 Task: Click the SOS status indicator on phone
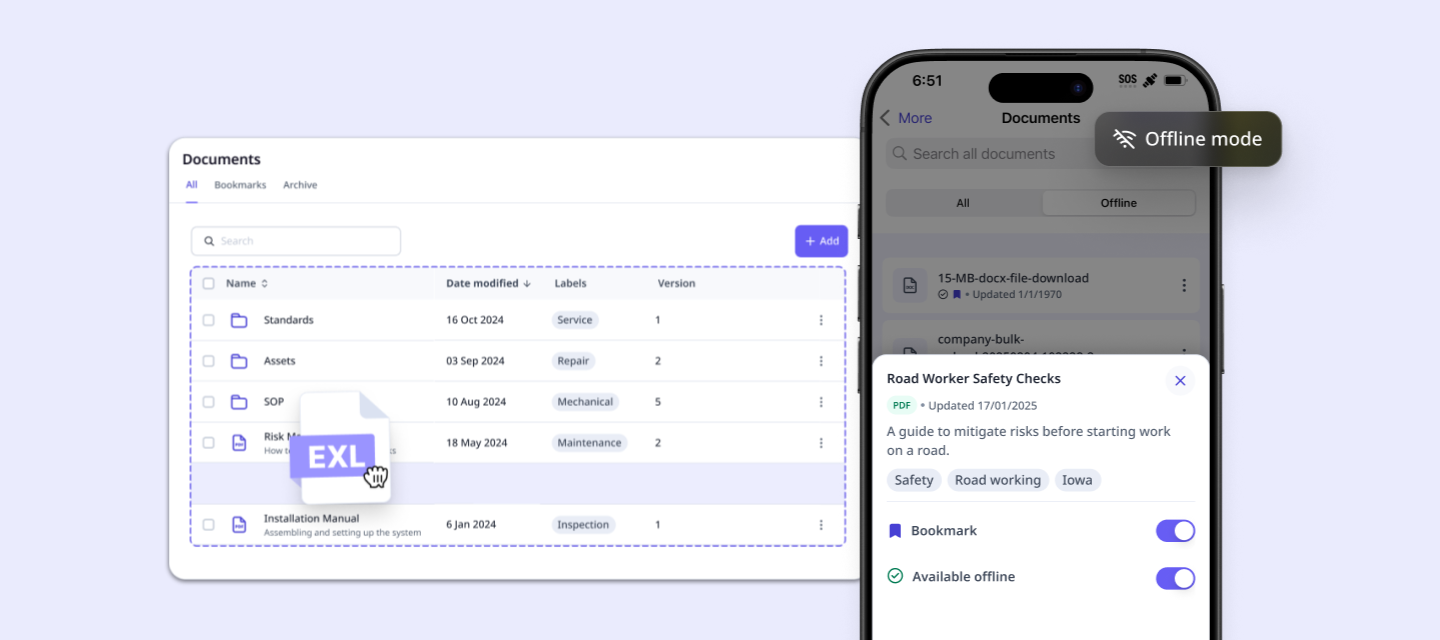1128,80
